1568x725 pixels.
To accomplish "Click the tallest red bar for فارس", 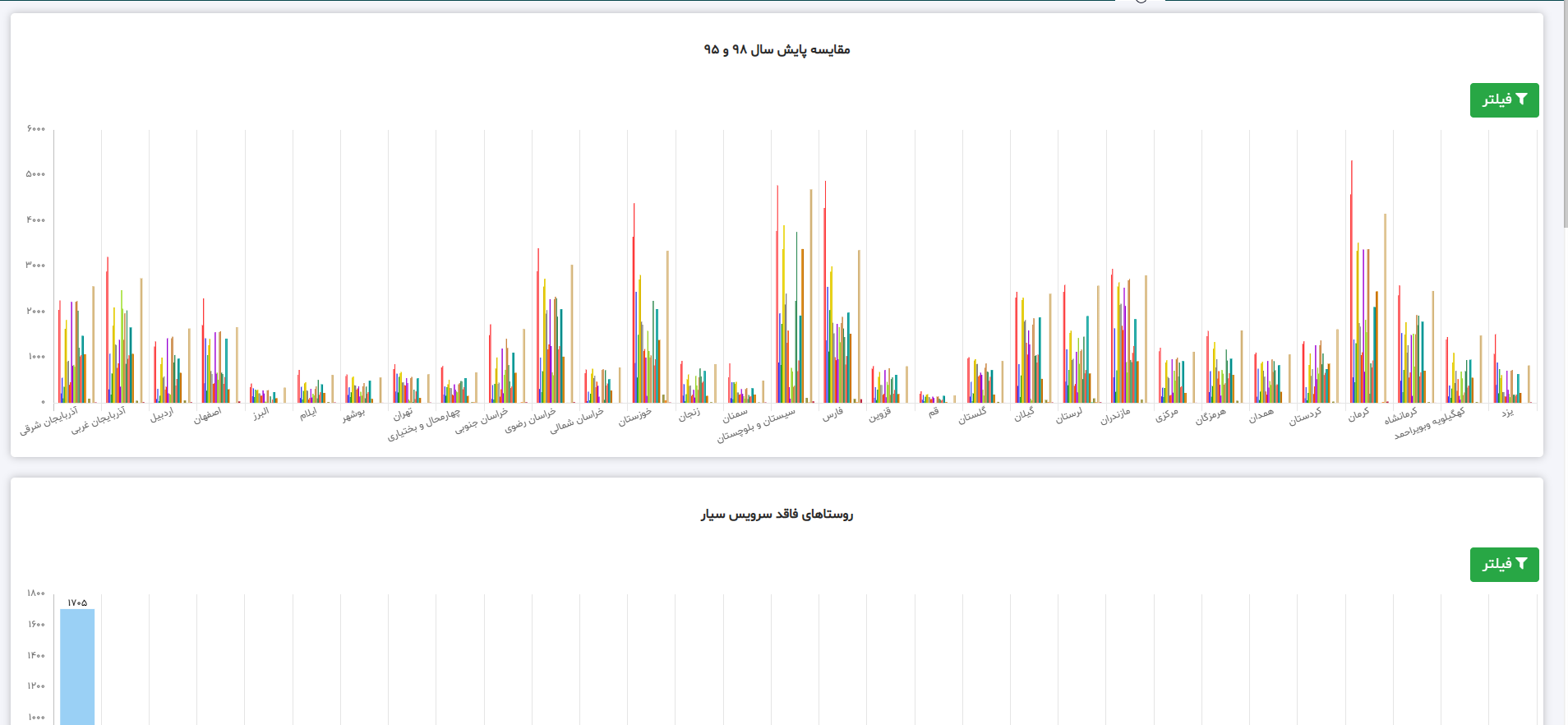I will coord(825,288).
